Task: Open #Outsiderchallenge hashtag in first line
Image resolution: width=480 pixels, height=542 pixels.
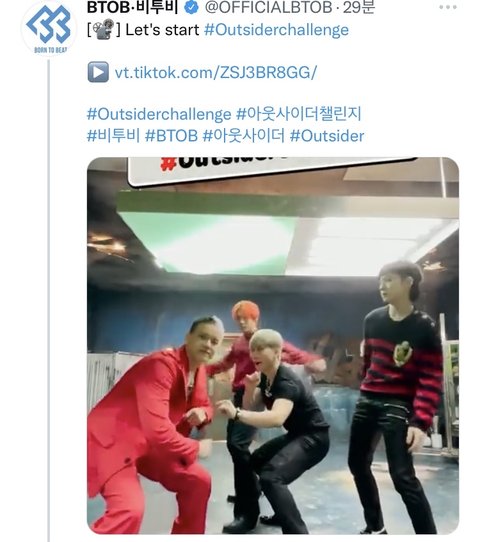Action: coord(276,30)
